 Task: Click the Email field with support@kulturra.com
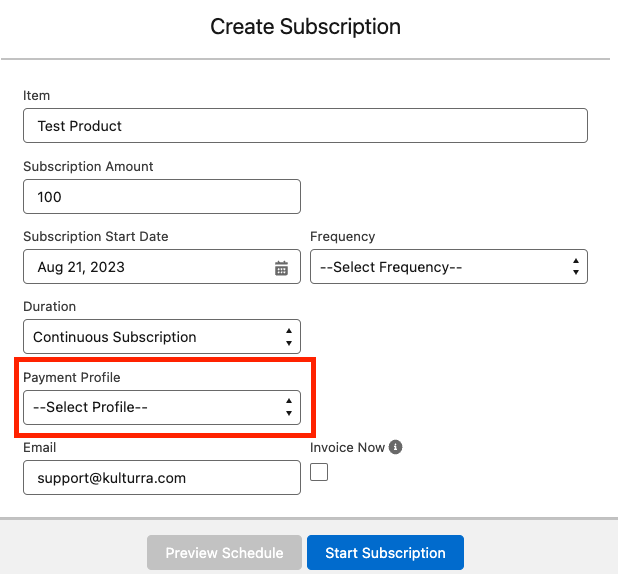point(161,478)
